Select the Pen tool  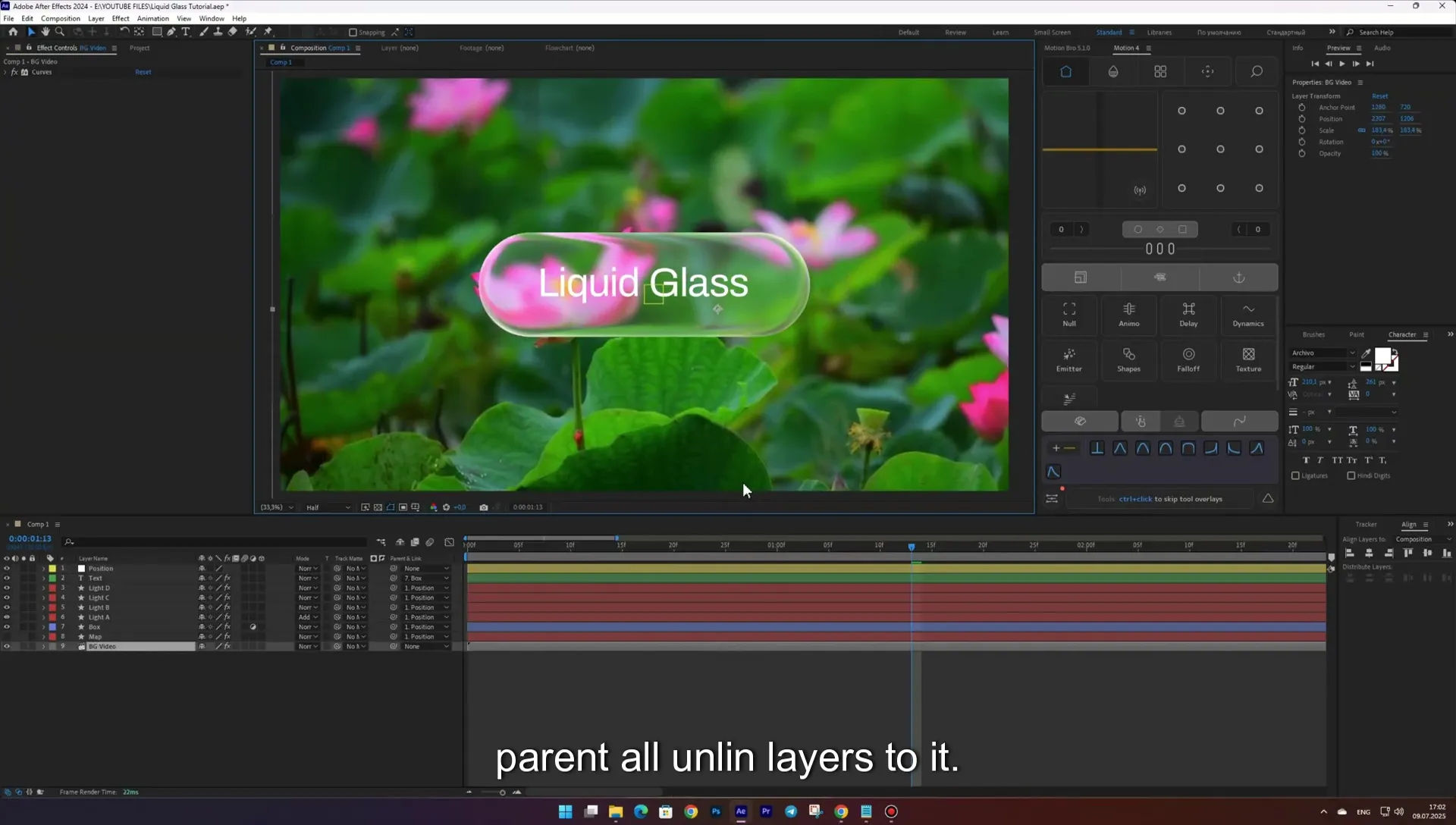click(x=171, y=32)
